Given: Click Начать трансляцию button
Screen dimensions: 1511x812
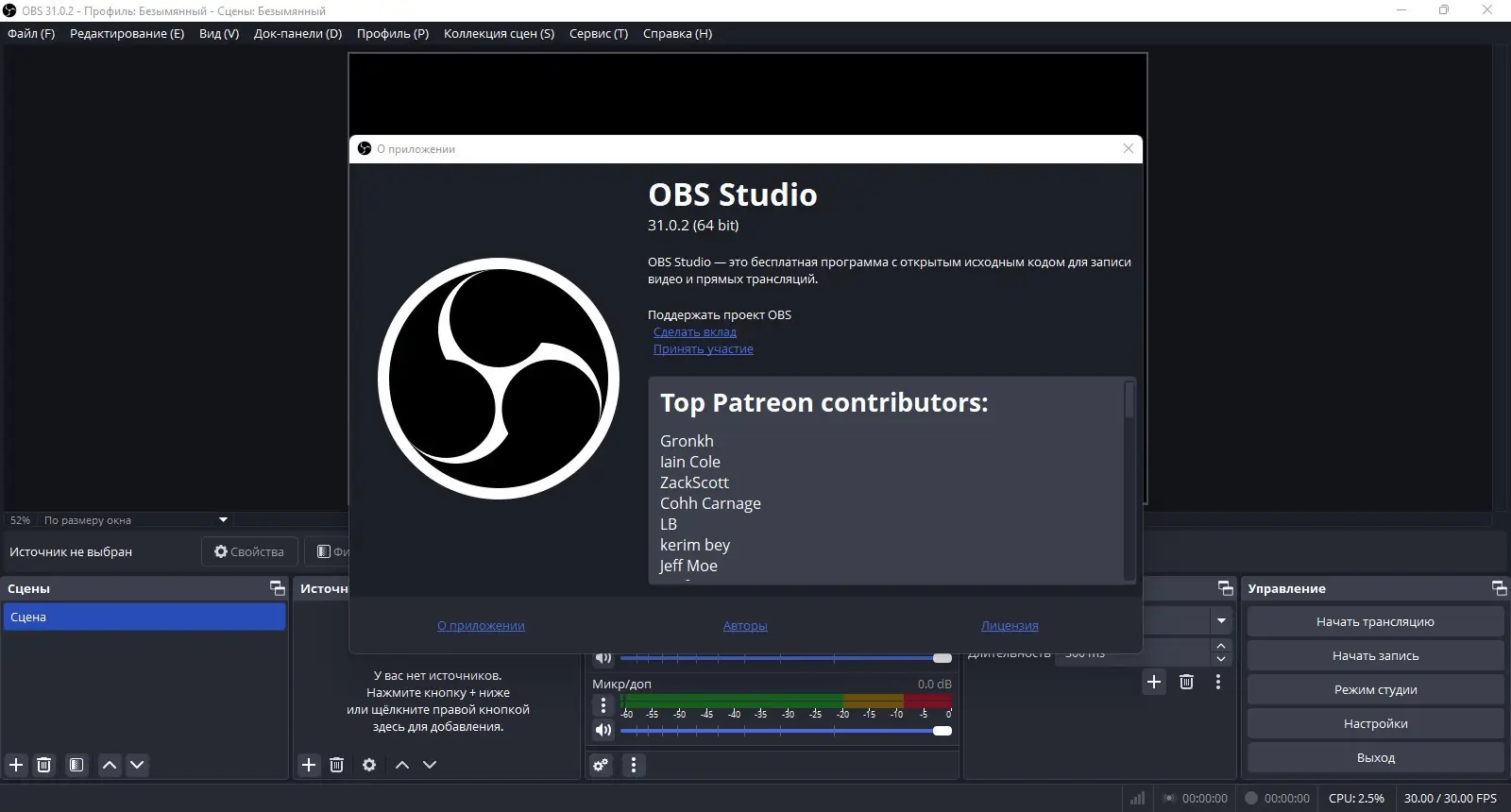Looking at the screenshot, I should coord(1375,621).
